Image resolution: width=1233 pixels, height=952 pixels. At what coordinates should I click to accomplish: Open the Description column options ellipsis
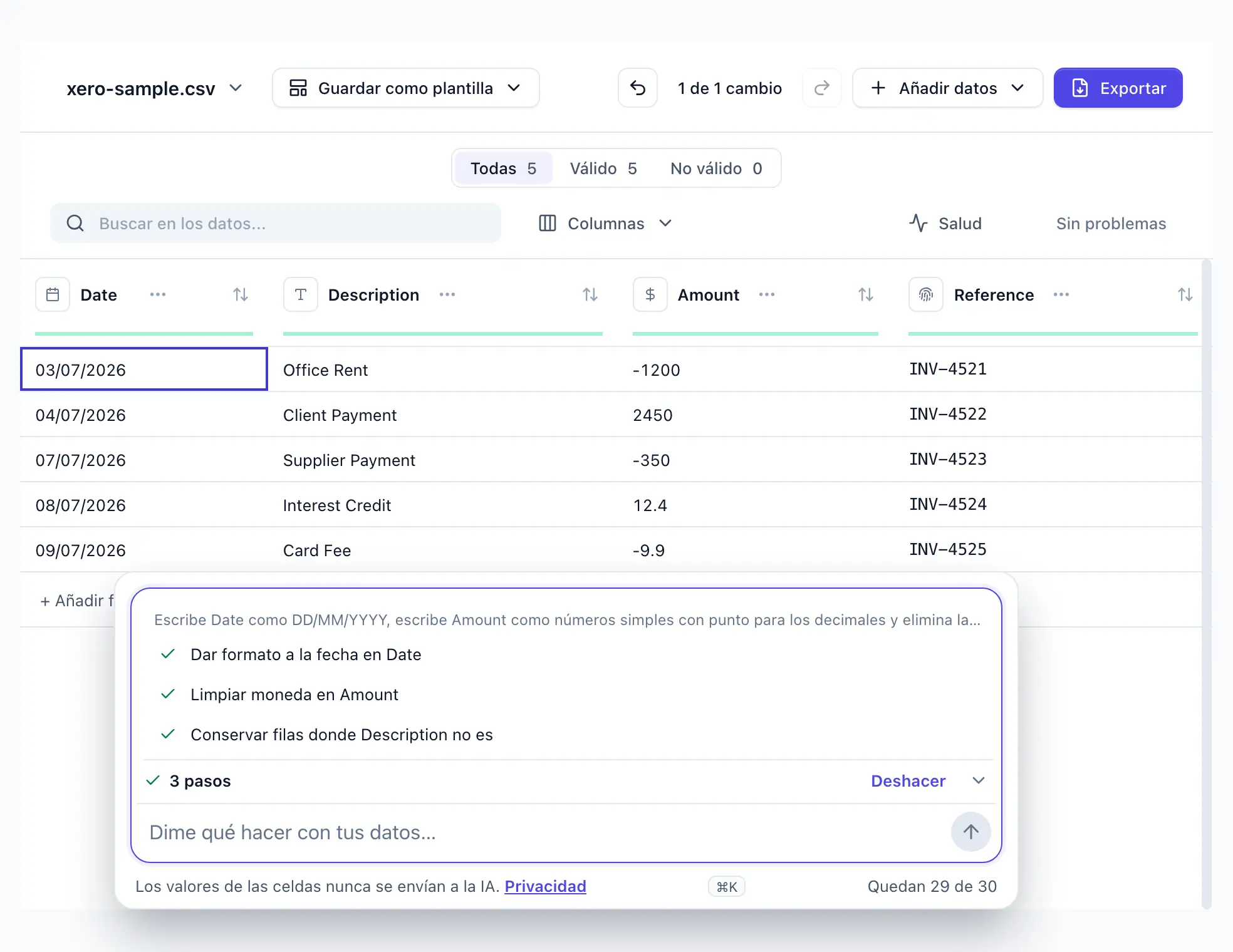click(447, 294)
